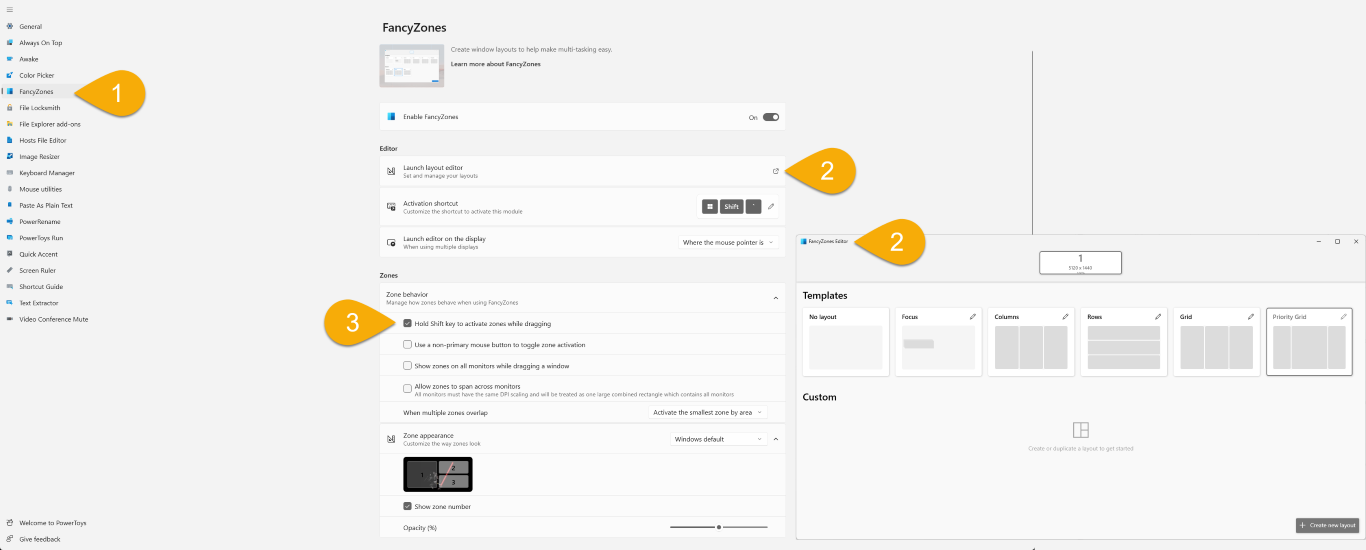Open Windows default appearance dropdown

[x=718, y=439]
